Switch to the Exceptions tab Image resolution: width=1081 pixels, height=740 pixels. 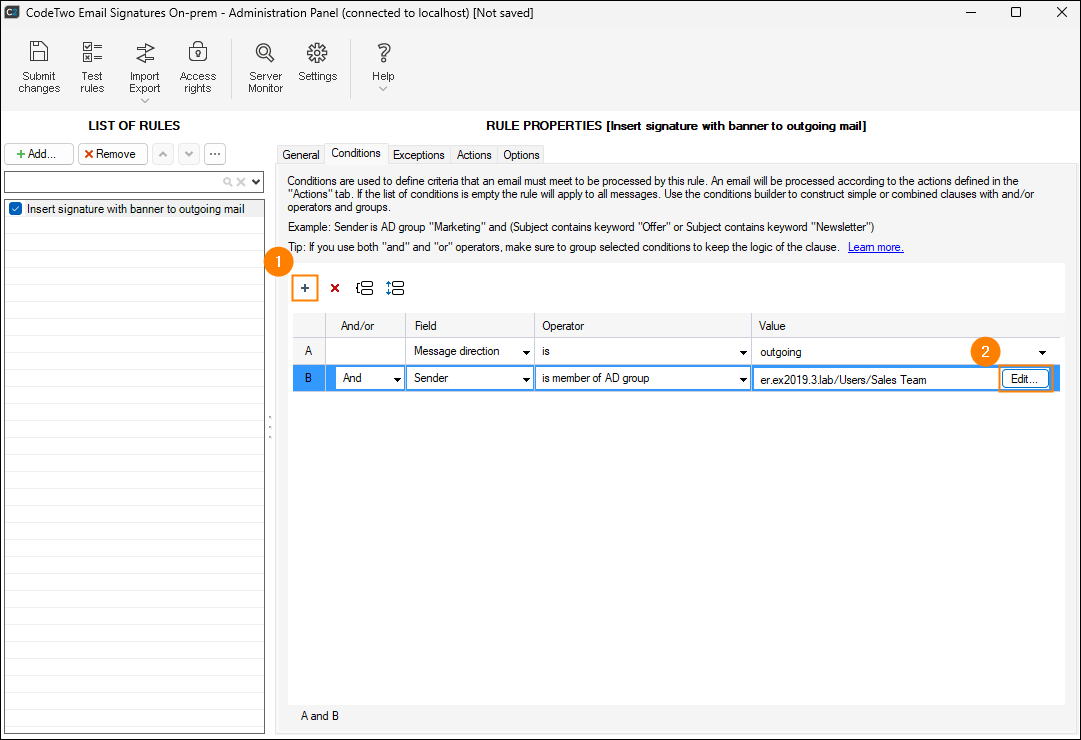click(x=418, y=155)
